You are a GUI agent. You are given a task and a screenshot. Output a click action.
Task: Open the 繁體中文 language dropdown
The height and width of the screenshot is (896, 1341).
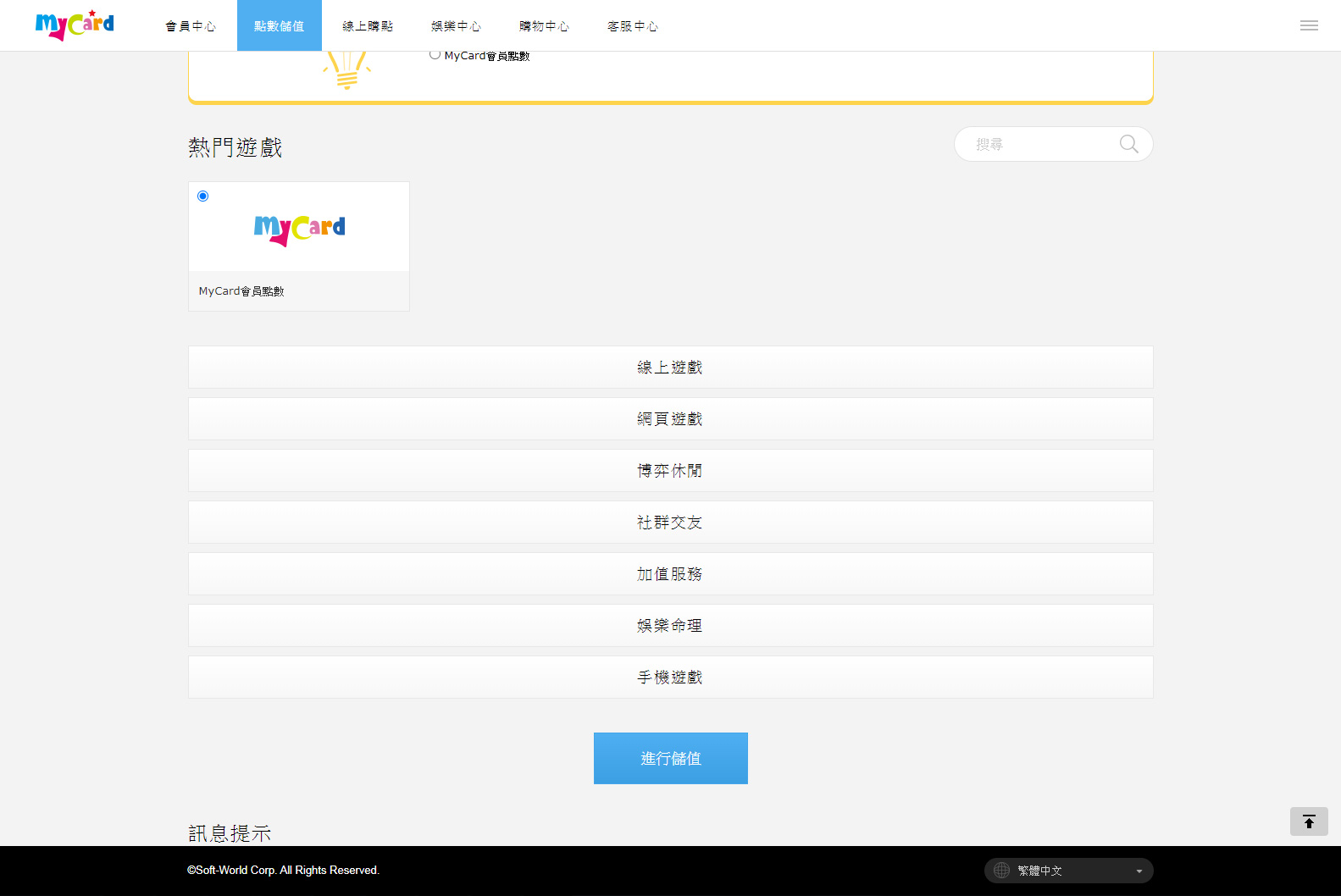point(1069,871)
